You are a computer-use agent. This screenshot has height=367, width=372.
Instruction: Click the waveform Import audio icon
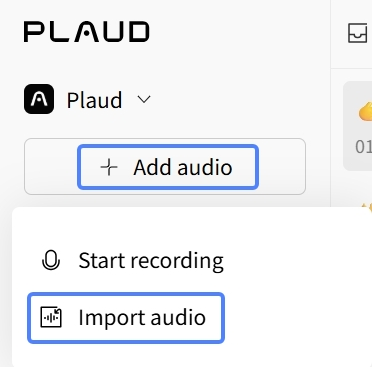[51, 317]
